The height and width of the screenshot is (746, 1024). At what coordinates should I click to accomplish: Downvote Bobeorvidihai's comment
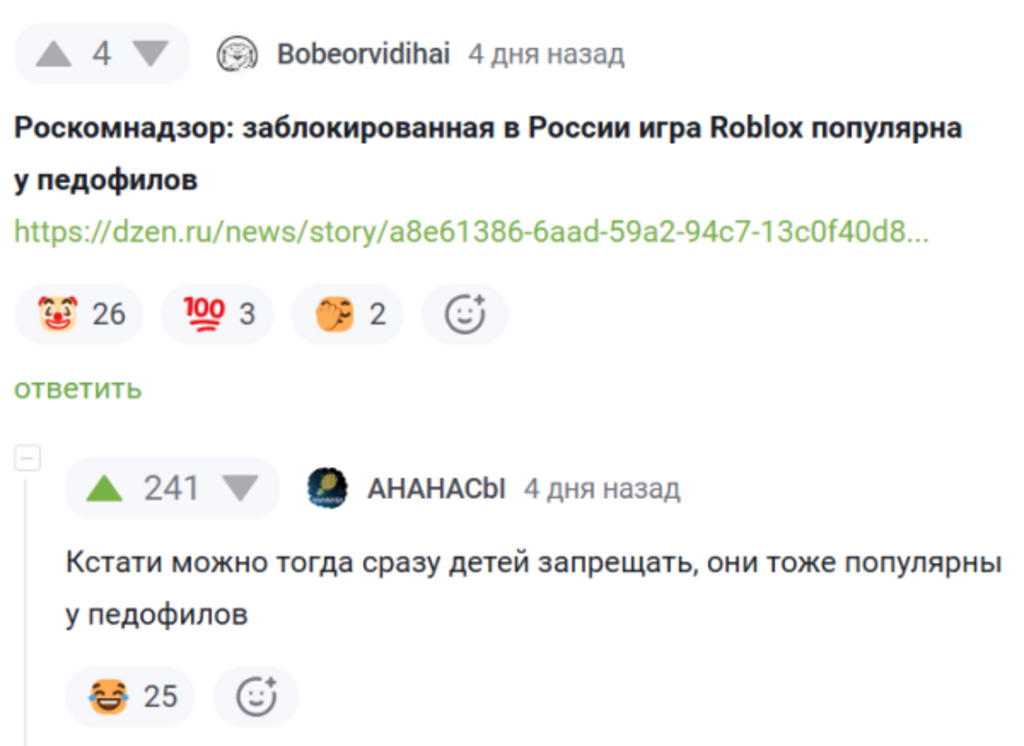pos(151,53)
